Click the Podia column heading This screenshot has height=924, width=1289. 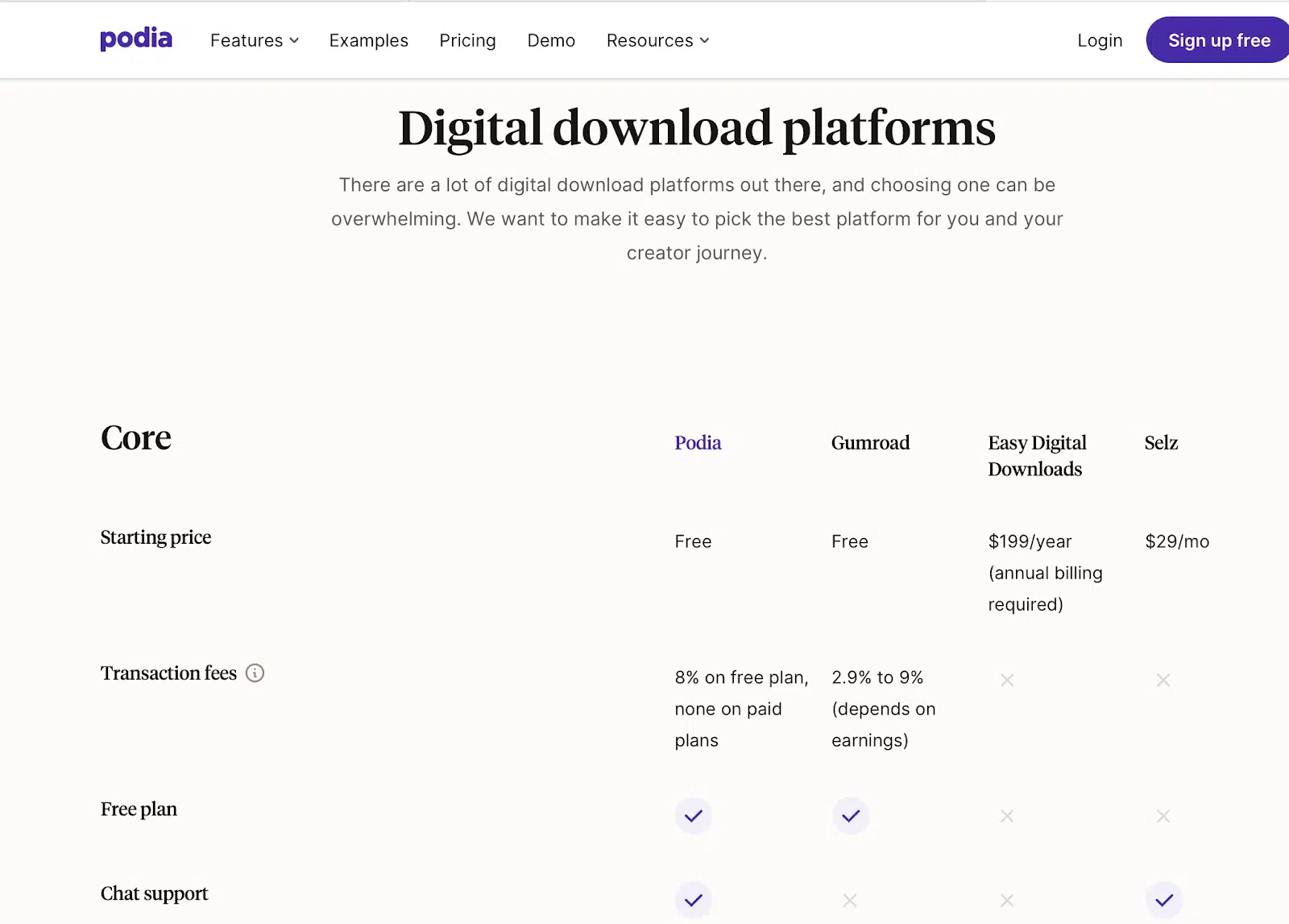click(x=698, y=442)
